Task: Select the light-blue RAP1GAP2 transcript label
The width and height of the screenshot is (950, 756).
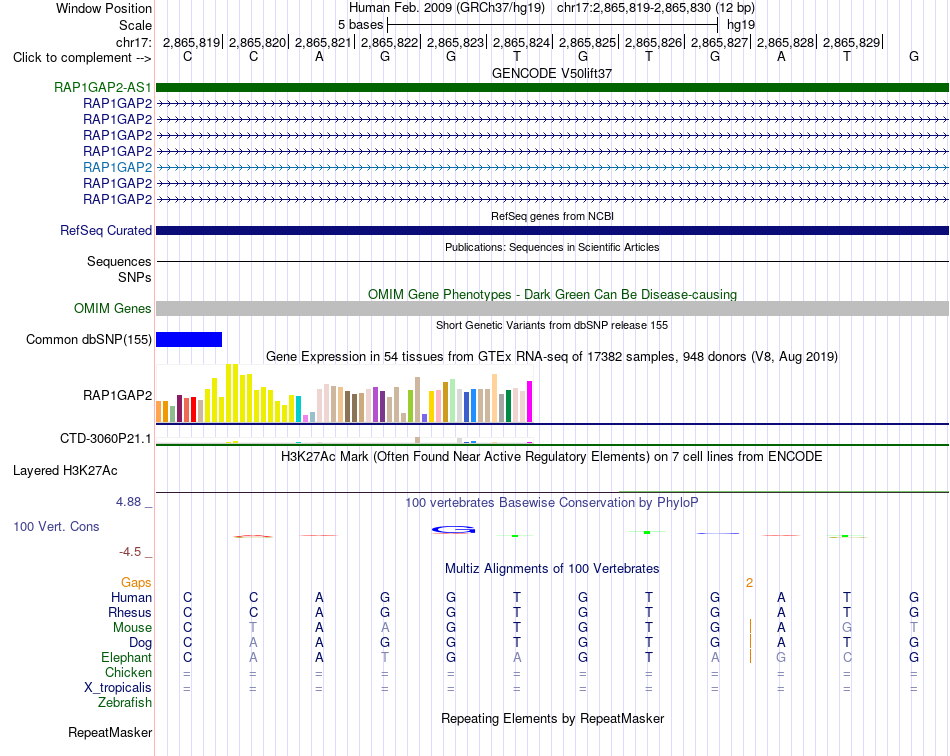Action: (118, 167)
